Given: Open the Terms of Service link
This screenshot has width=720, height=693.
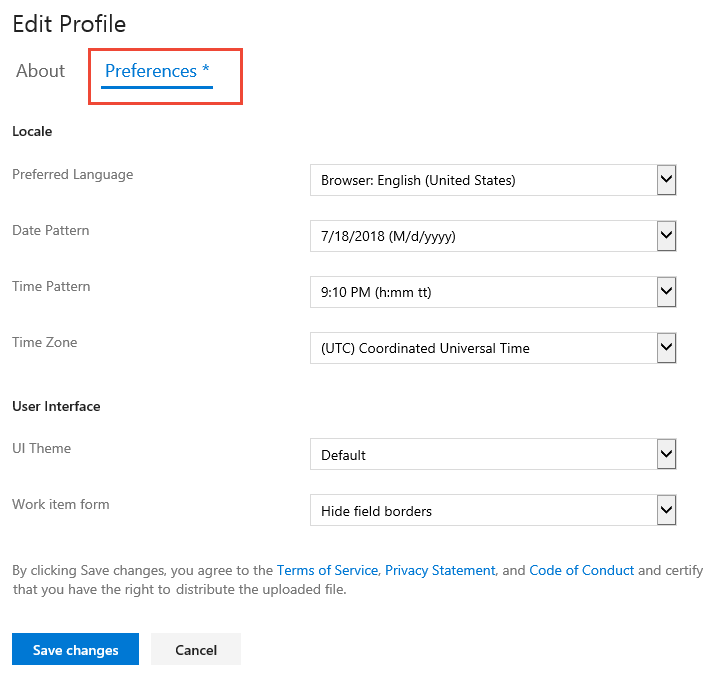Looking at the screenshot, I should (x=327, y=570).
